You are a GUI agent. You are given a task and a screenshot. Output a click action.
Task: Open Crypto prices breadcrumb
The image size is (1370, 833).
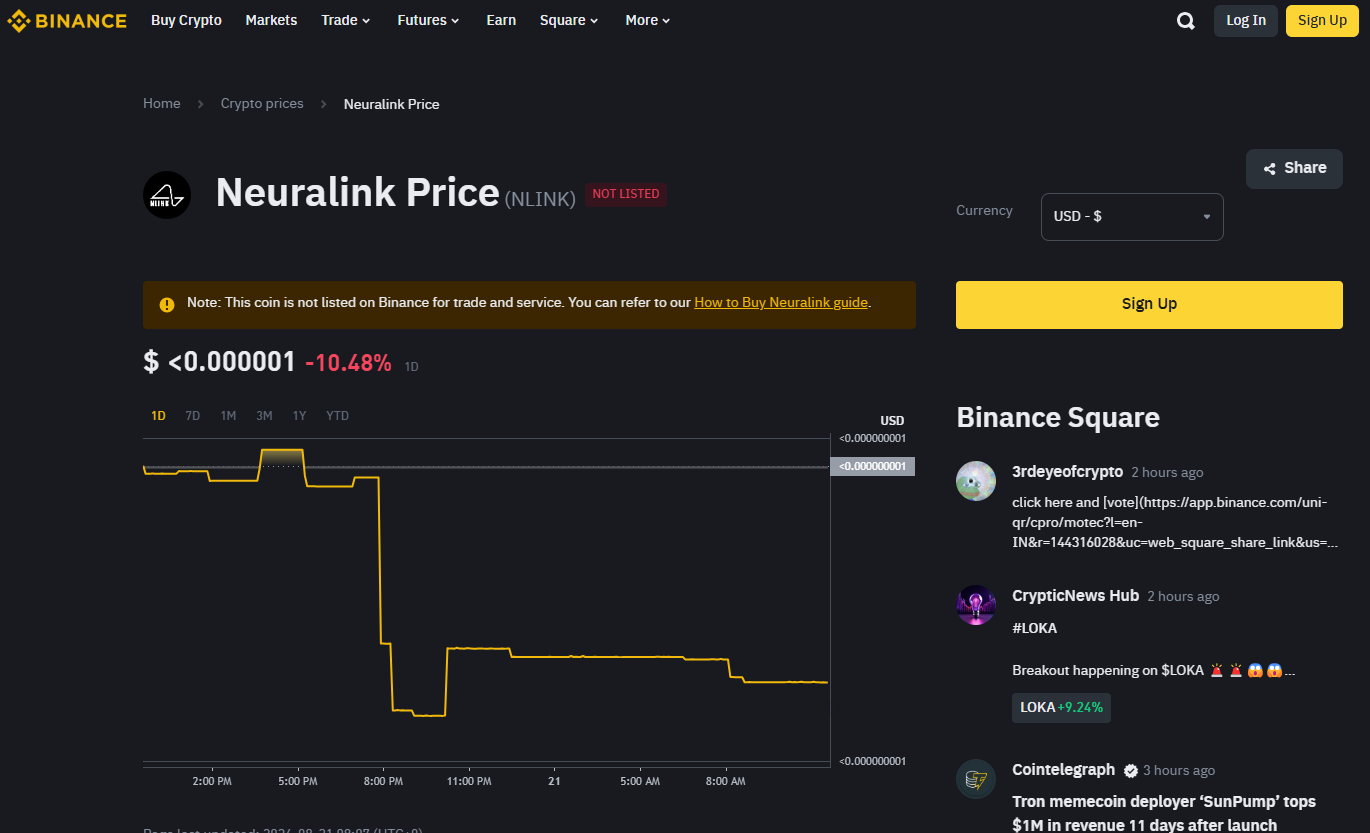pos(262,104)
